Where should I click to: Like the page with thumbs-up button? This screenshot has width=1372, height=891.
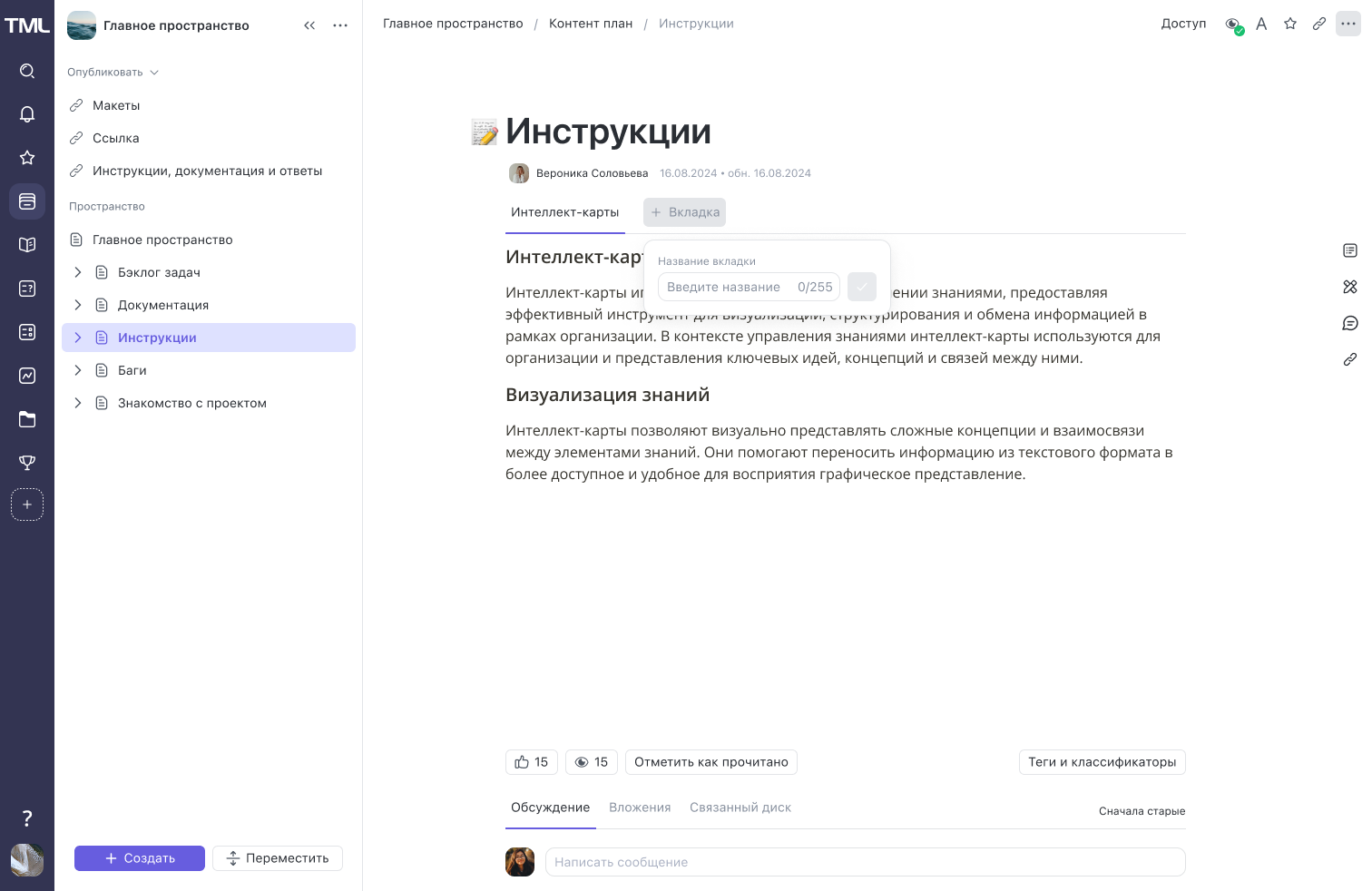pos(532,762)
